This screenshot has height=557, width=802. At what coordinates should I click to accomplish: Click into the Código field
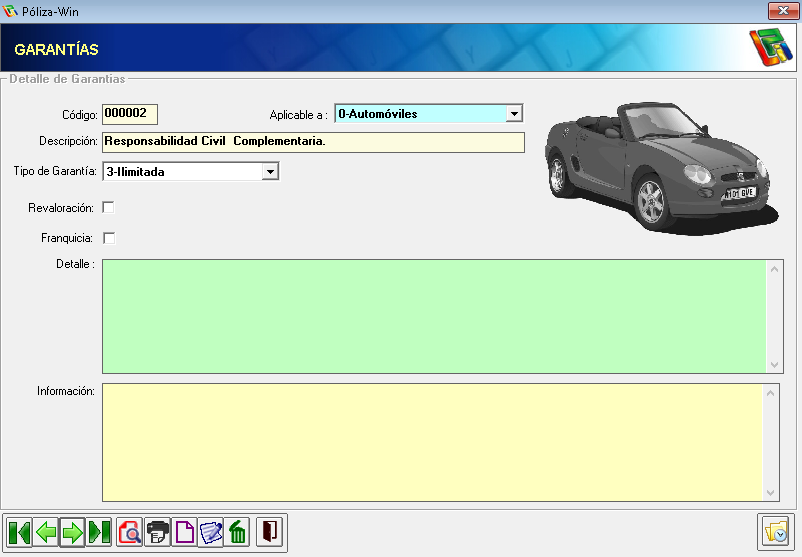(130, 114)
